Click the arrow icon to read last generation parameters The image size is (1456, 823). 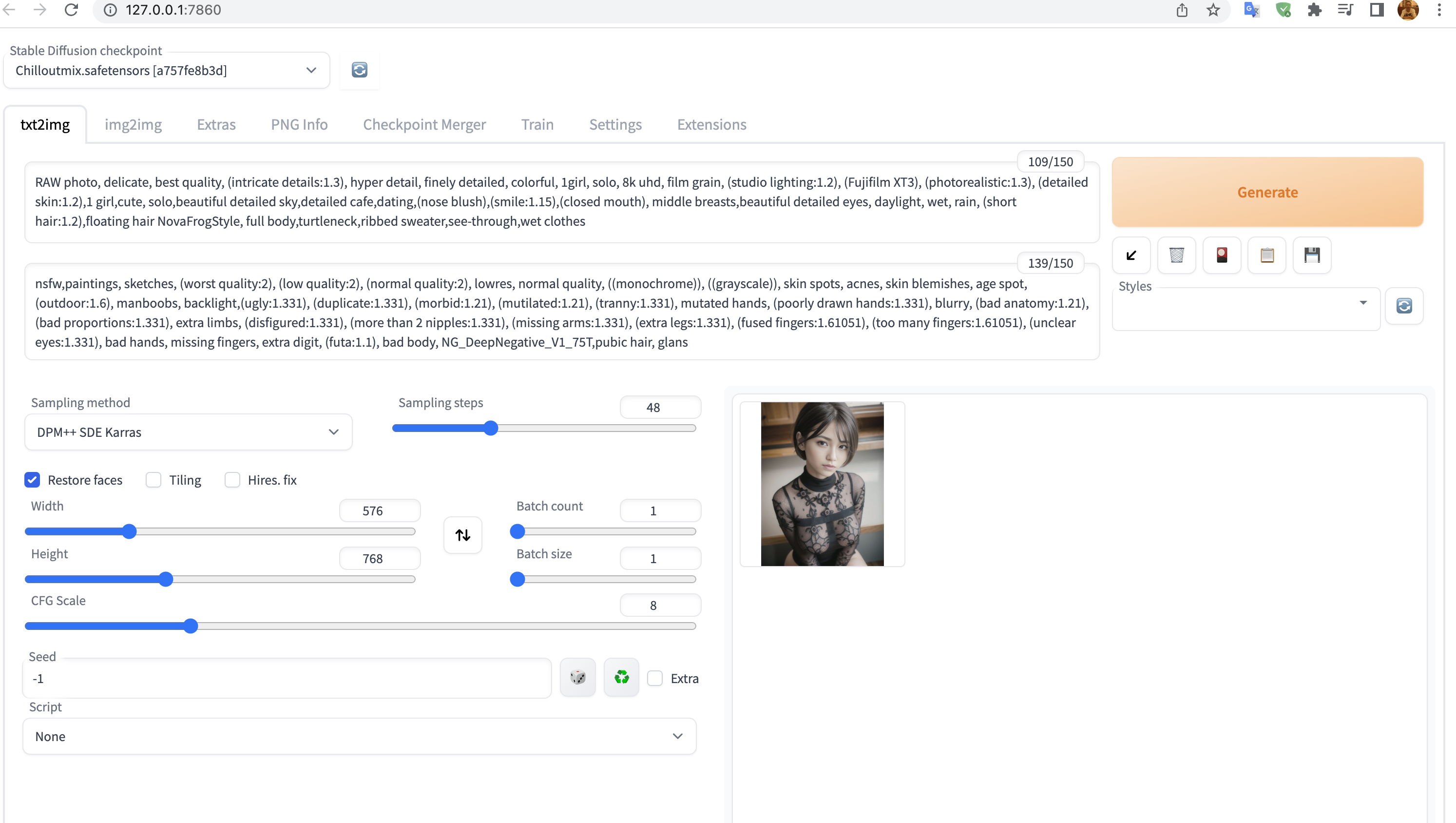(x=1131, y=255)
